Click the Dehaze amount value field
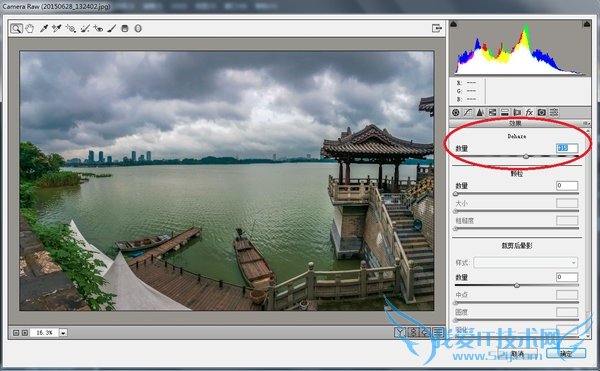 (x=567, y=148)
